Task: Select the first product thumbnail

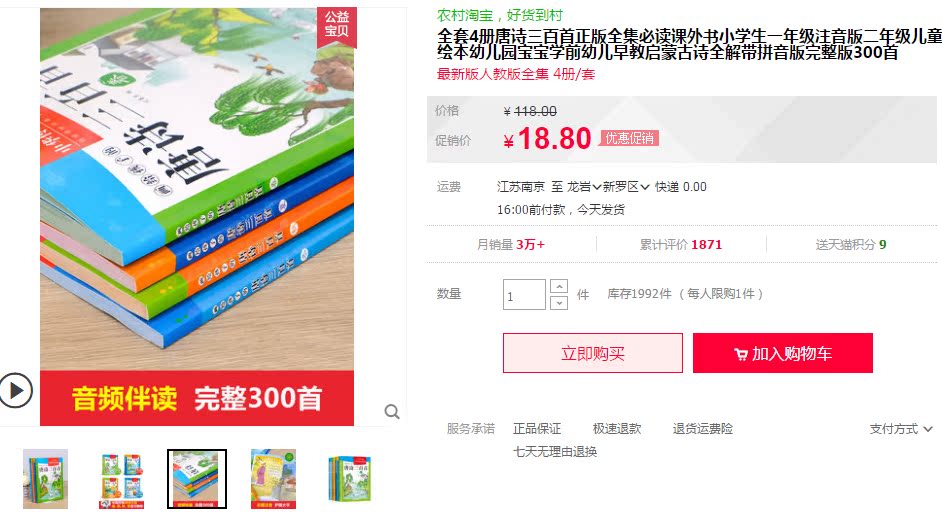Action: point(46,479)
